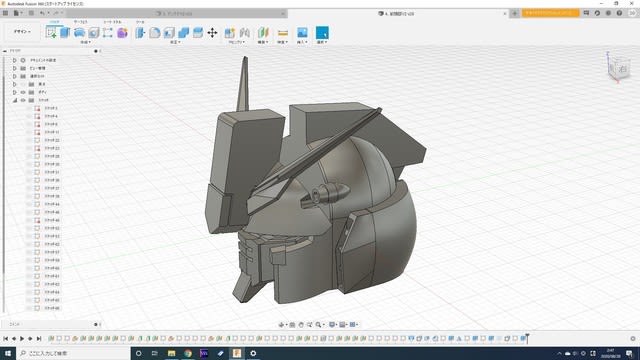Switch to the Surface tab
This screenshot has height=360, width=640.
coord(80,22)
